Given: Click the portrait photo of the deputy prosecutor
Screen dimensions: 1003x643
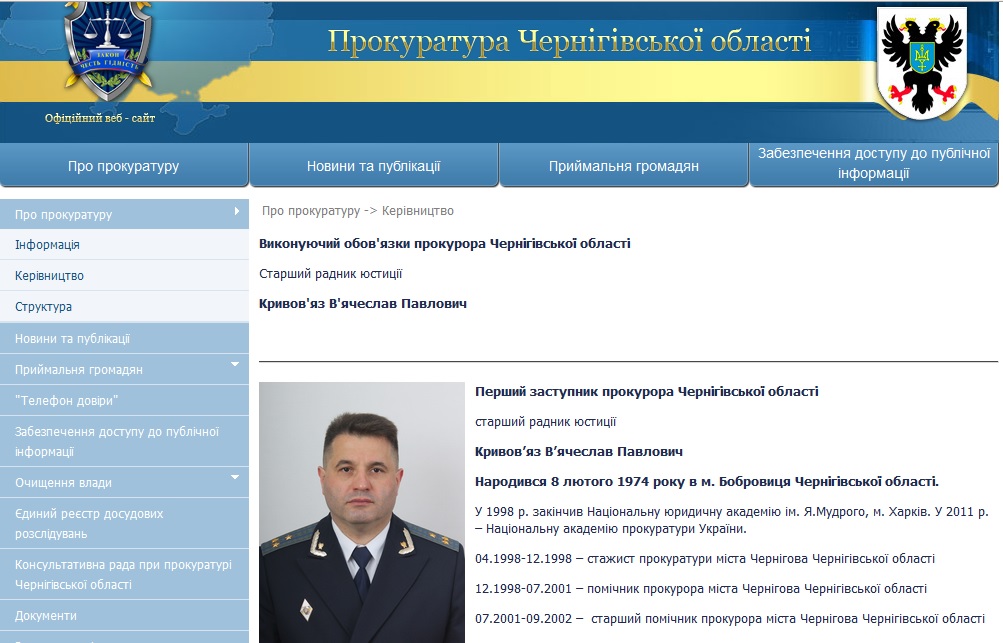Looking at the screenshot, I should [361, 512].
